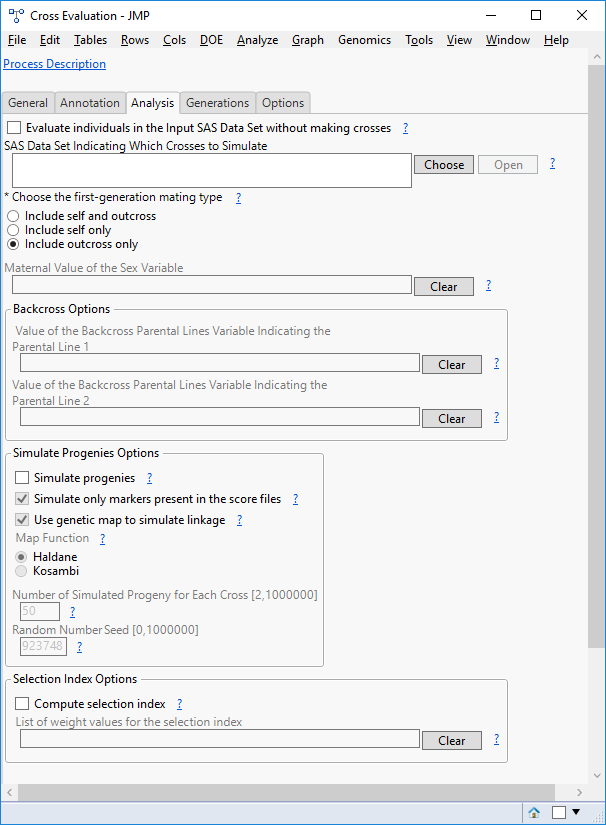606x825 pixels.
Task: Click help icon beside Random Number Seed field
Action: (x=79, y=647)
